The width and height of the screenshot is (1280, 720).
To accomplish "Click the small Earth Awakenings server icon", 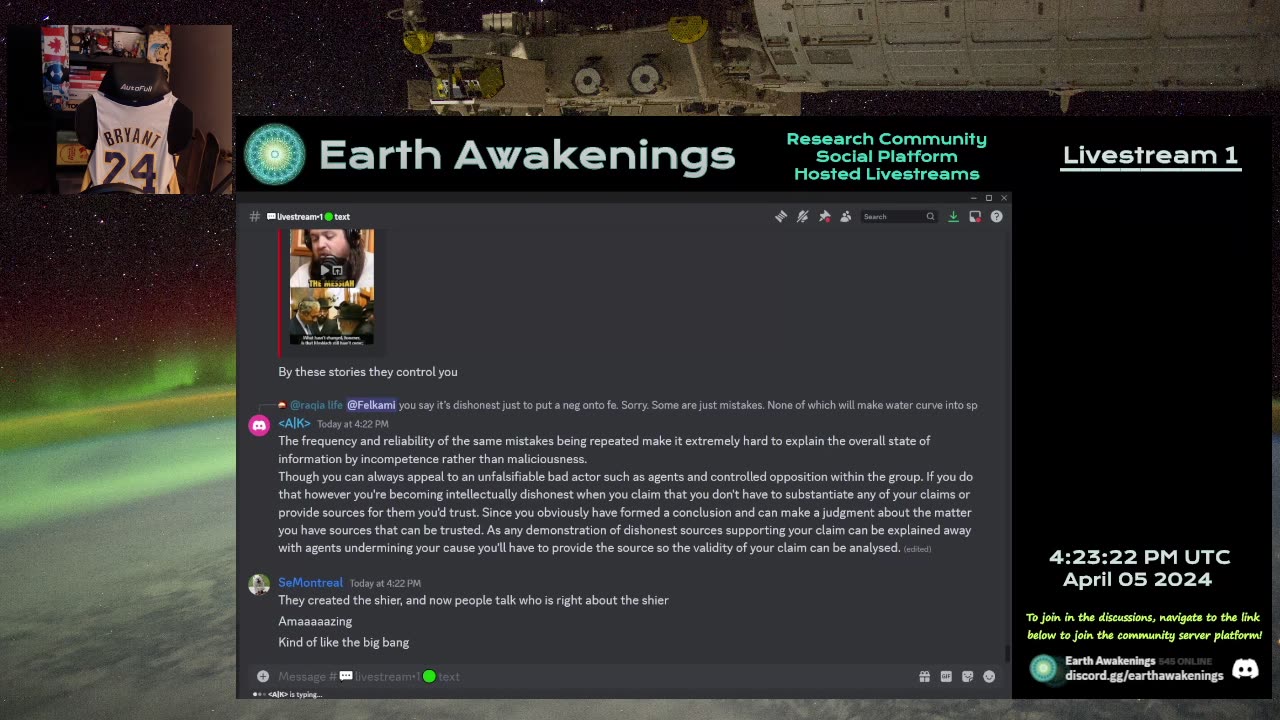I will pos(1044,669).
